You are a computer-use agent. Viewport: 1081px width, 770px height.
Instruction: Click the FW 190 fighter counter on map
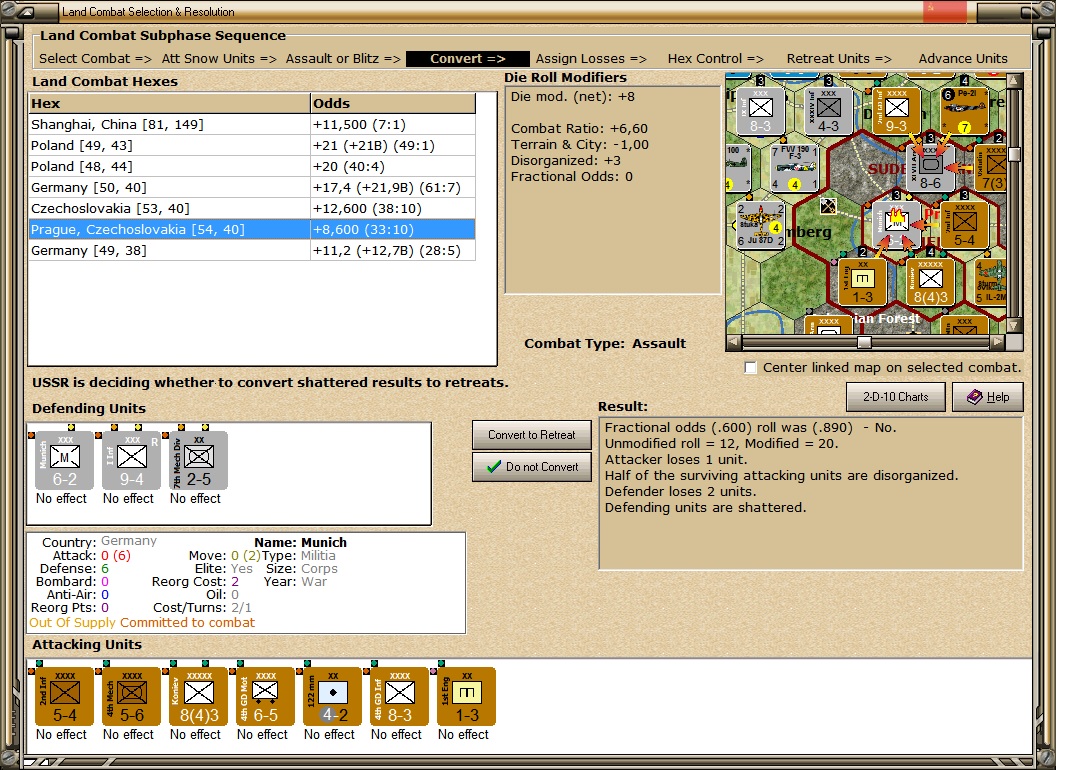tap(794, 168)
